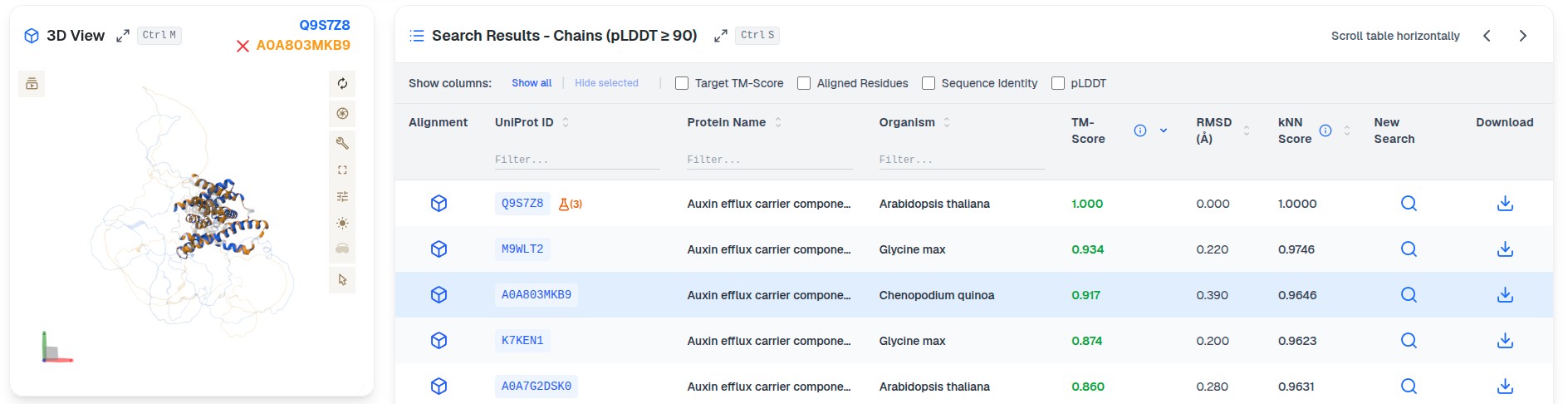
Task: Open the sliders controls icon in 3D viewer
Action: tap(342, 196)
